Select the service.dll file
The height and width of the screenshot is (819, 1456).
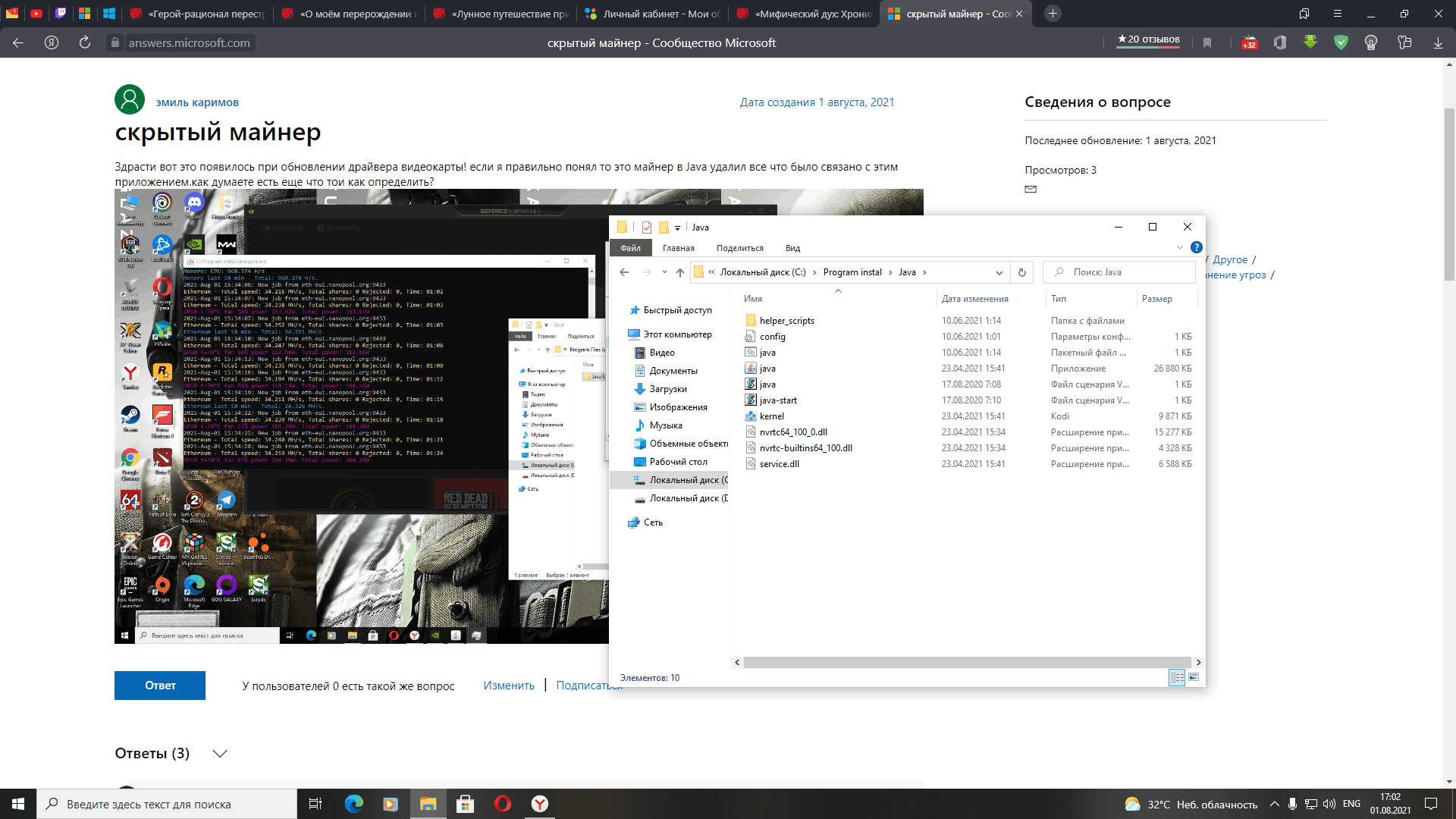[x=779, y=464]
